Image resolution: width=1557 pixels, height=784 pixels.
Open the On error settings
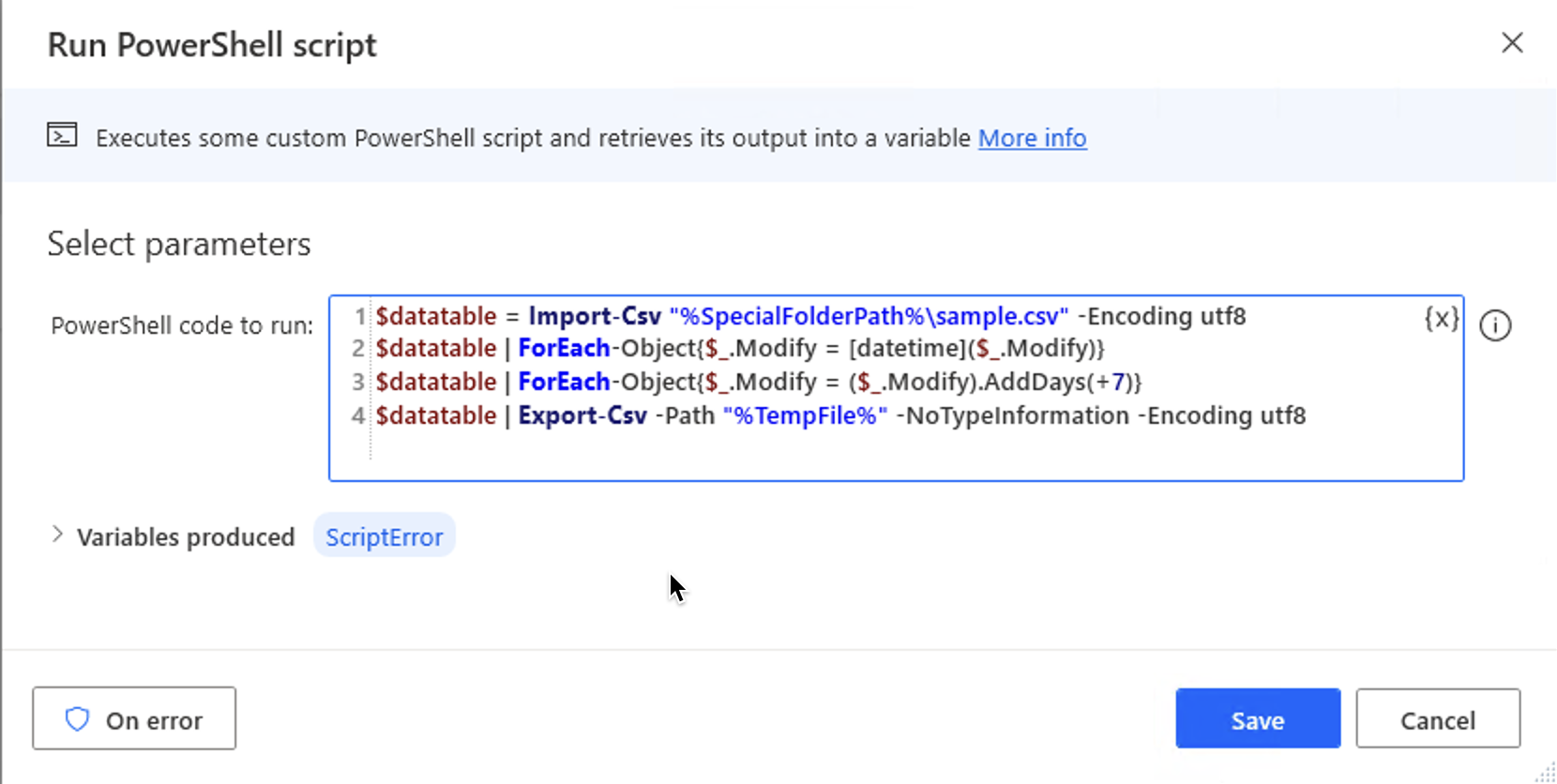[134, 718]
